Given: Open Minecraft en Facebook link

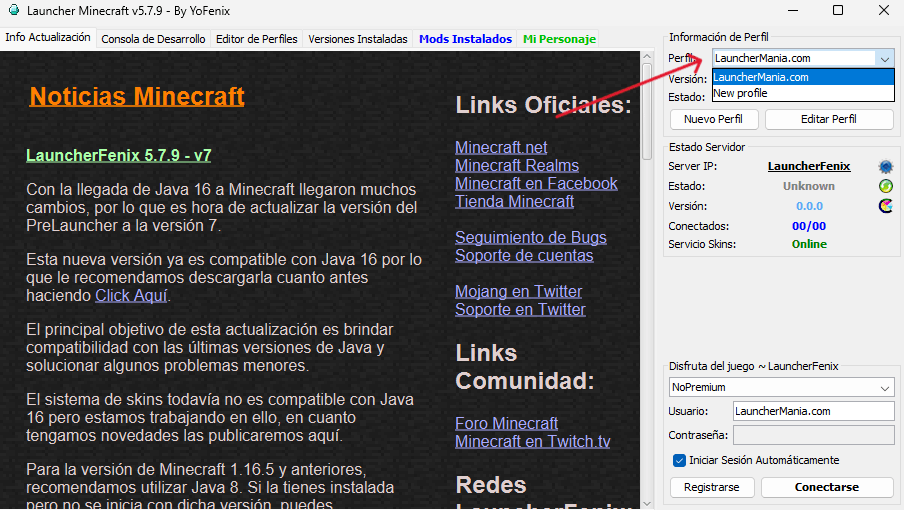Looking at the screenshot, I should point(536,183).
